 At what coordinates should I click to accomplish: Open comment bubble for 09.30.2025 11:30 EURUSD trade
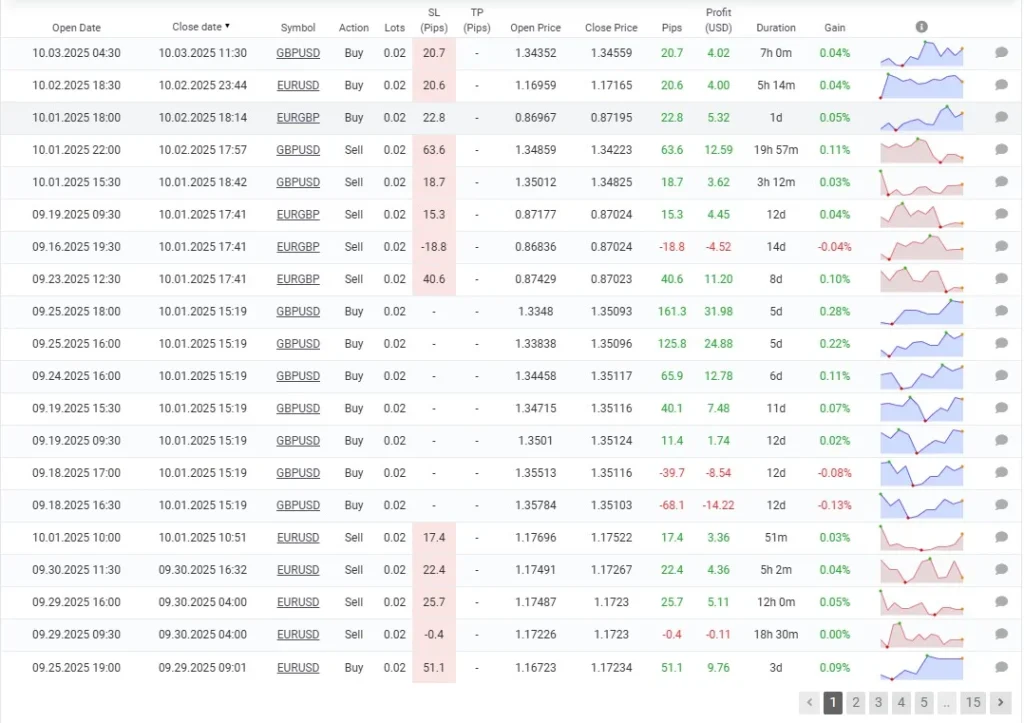click(x=1001, y=570)
